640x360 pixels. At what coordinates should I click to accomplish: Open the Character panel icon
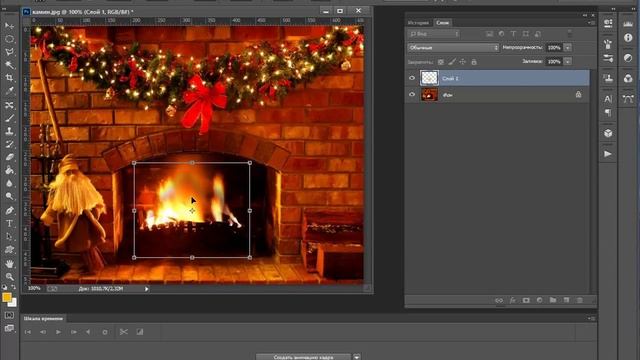[608, 99]
